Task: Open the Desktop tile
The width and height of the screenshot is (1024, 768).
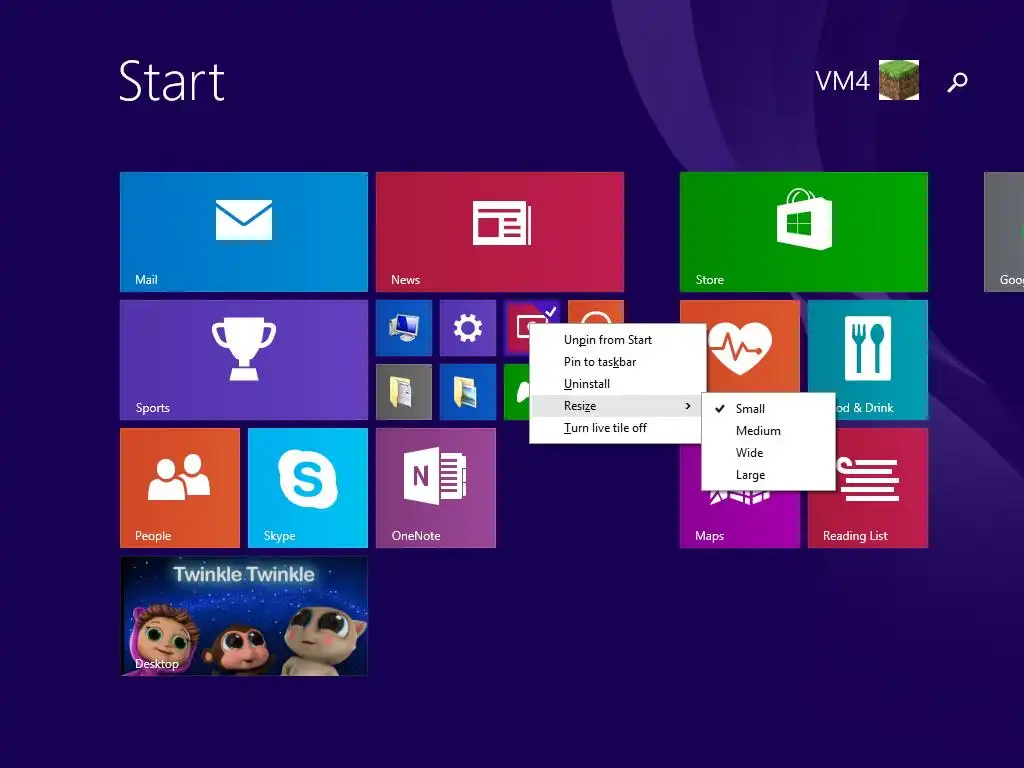Action: click(244, 616)
